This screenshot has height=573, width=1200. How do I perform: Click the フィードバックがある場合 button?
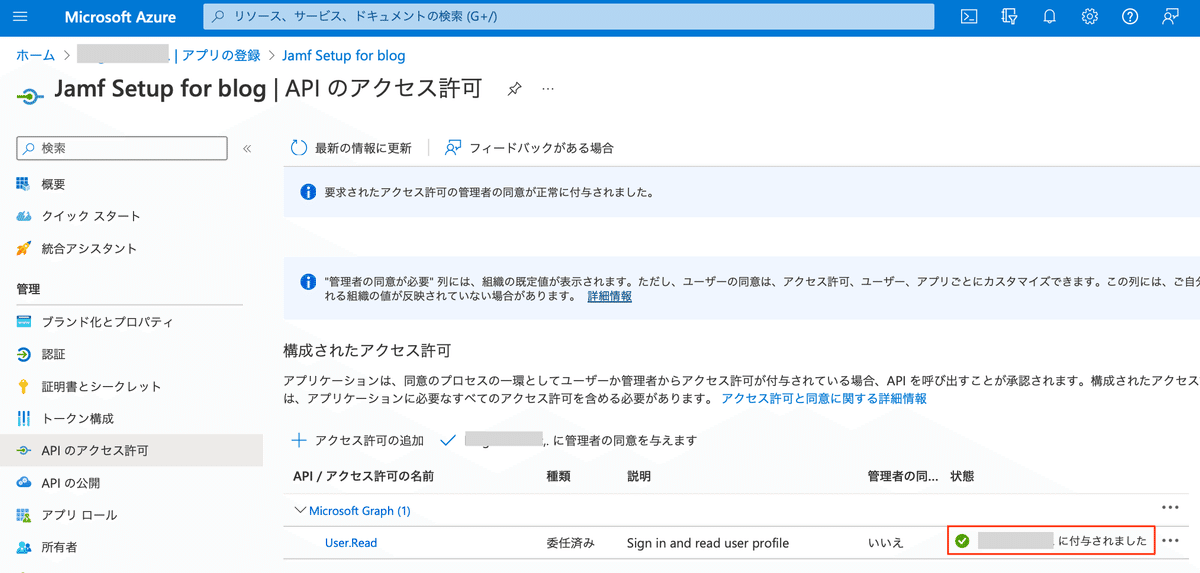529,148
